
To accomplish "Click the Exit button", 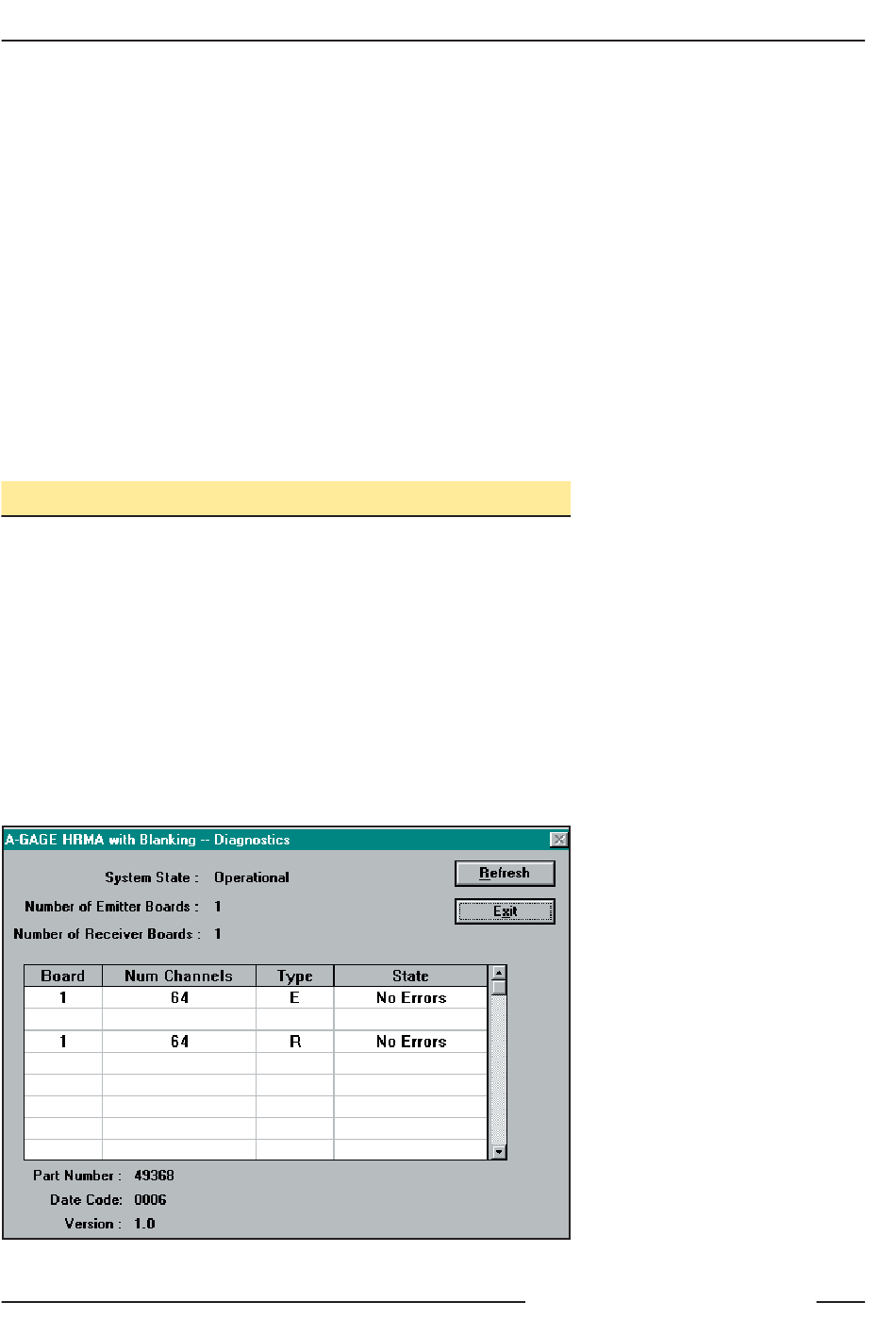I will point(505,911).
